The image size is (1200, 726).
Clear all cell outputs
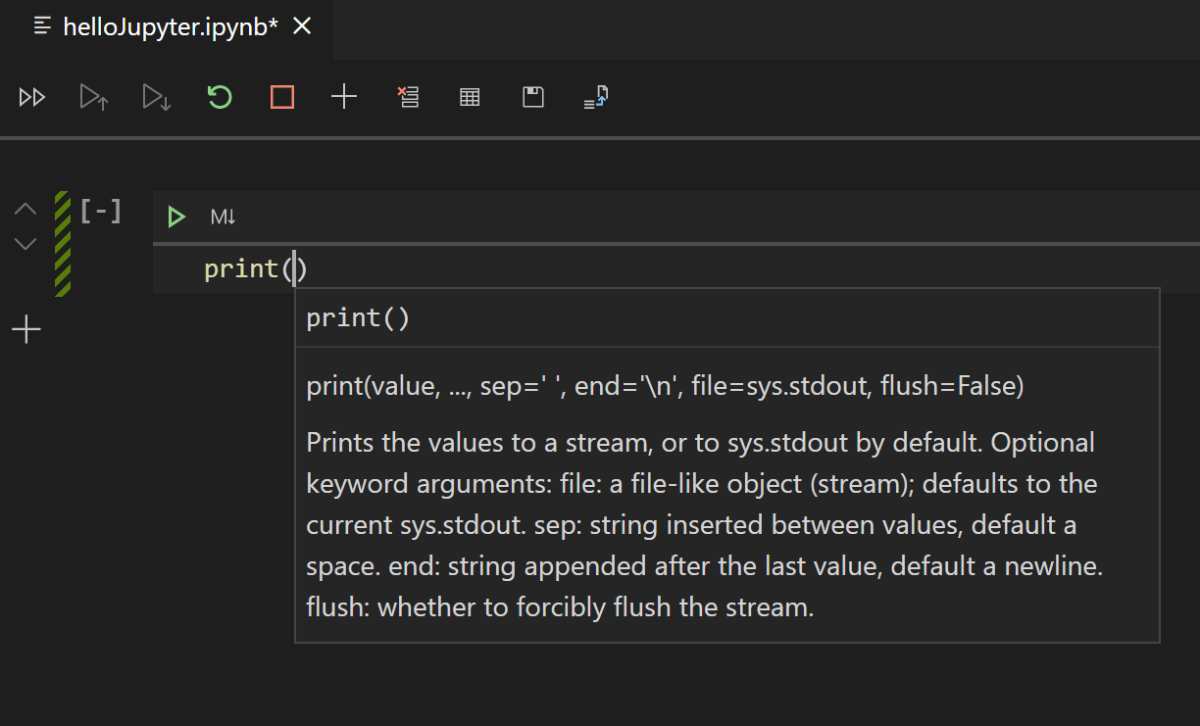(x=408, y=97)
